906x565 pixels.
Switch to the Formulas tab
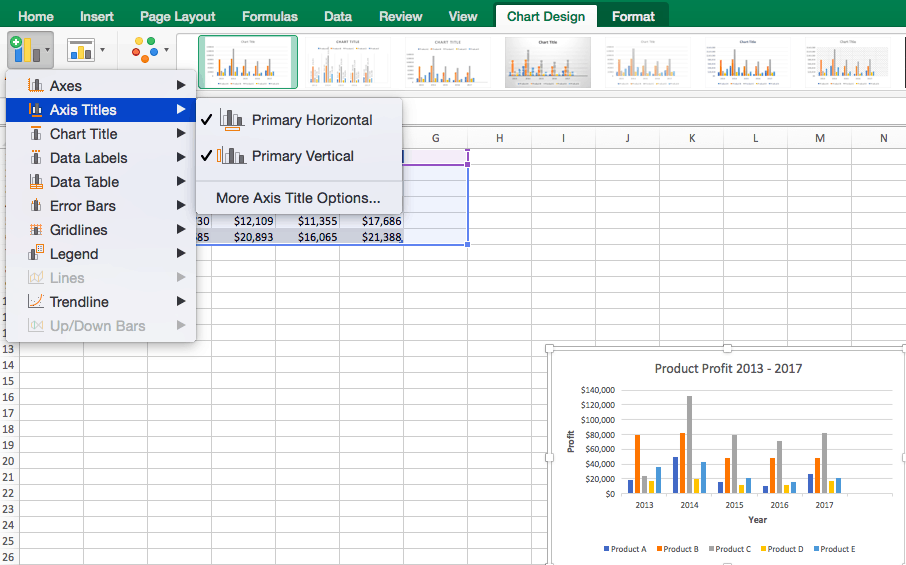269,16
